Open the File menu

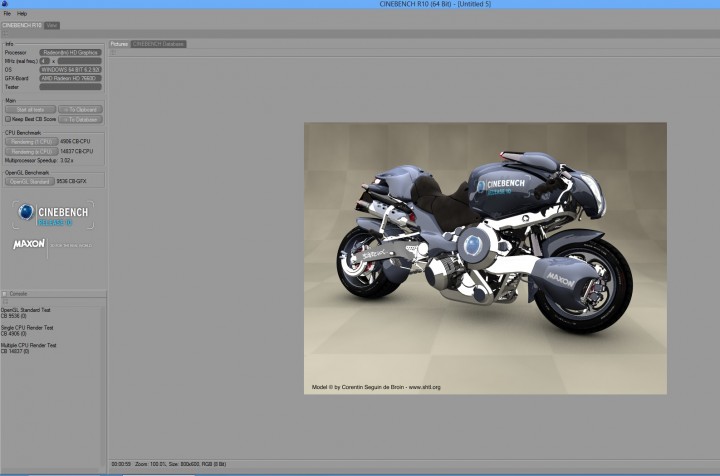coord(7,13)
